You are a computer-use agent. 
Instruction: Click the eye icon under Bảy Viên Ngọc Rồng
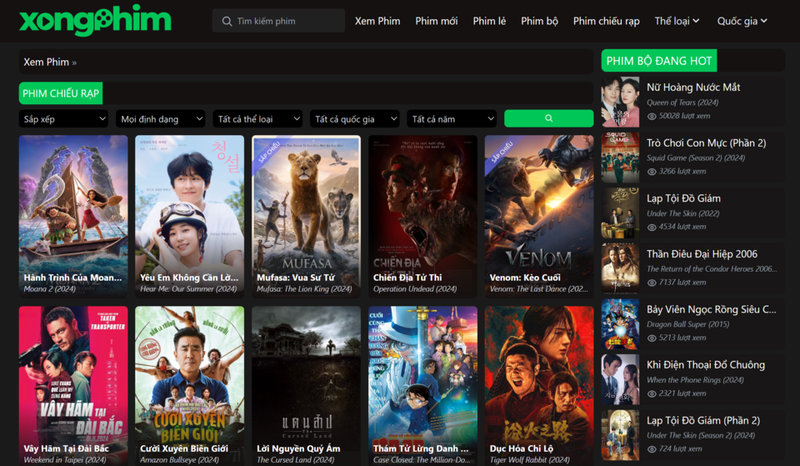[x=652, y=338]
